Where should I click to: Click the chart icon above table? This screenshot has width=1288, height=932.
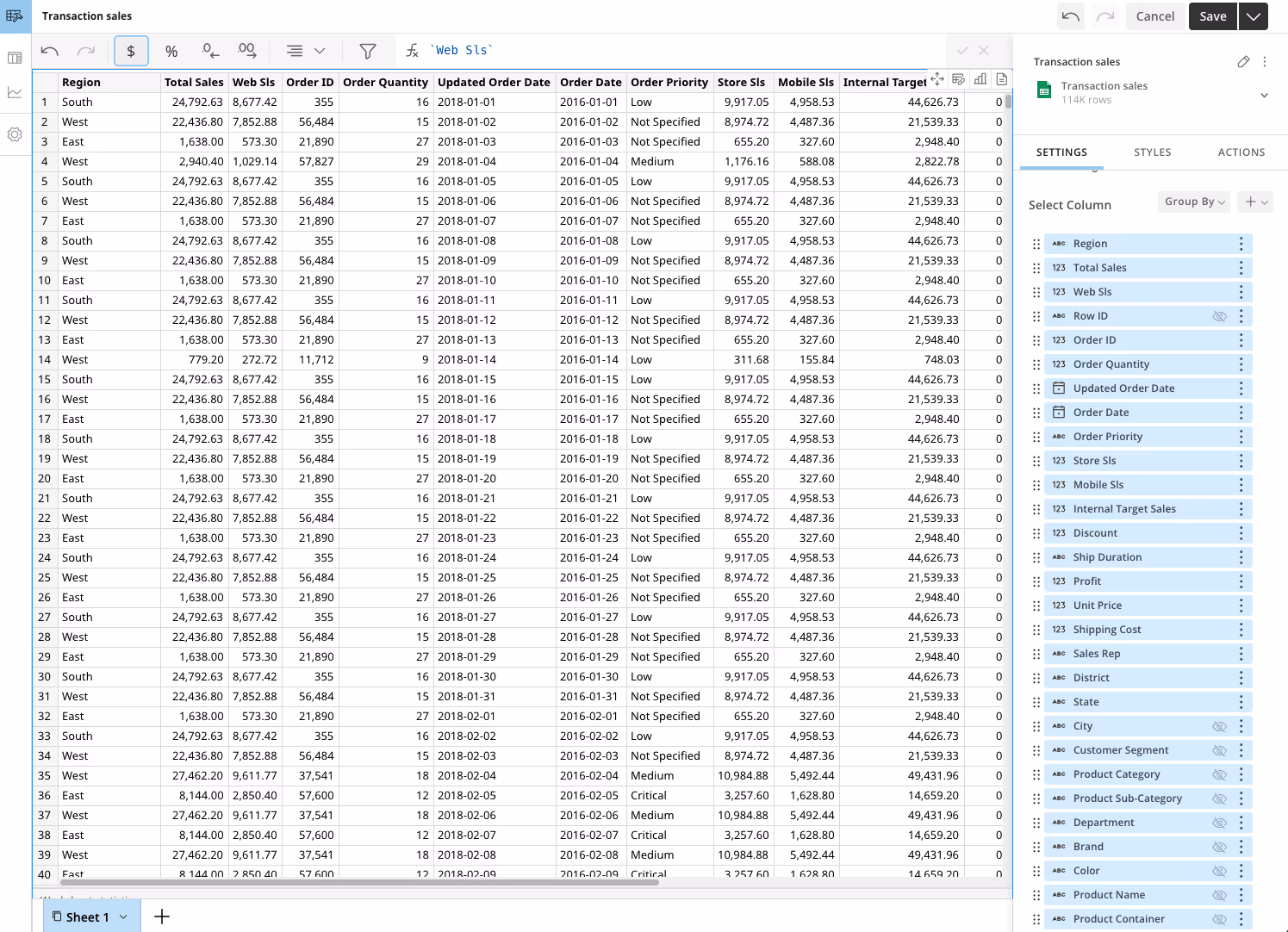[980, 79]
